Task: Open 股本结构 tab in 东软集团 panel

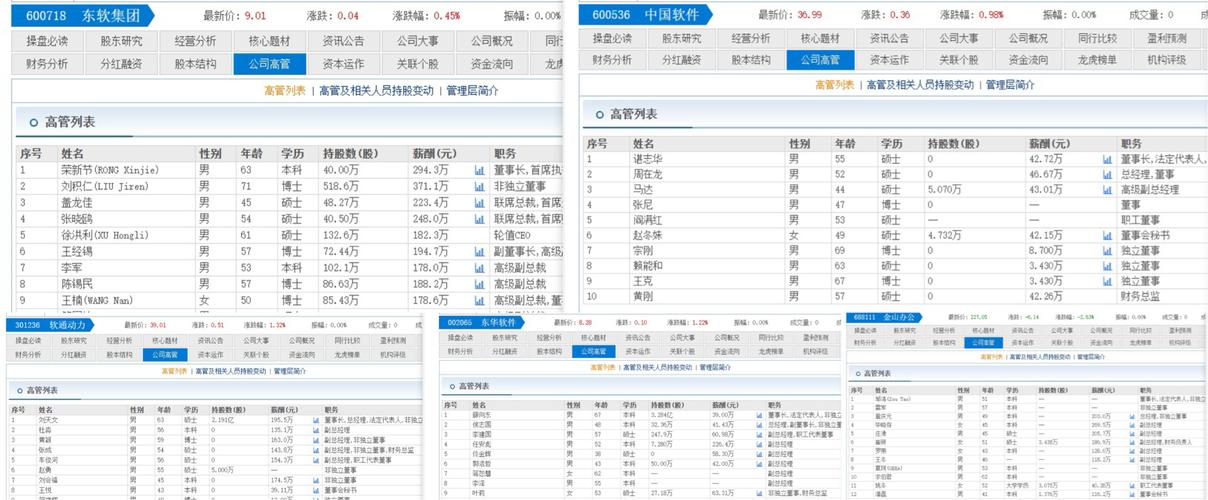Action: pos(196,63)
